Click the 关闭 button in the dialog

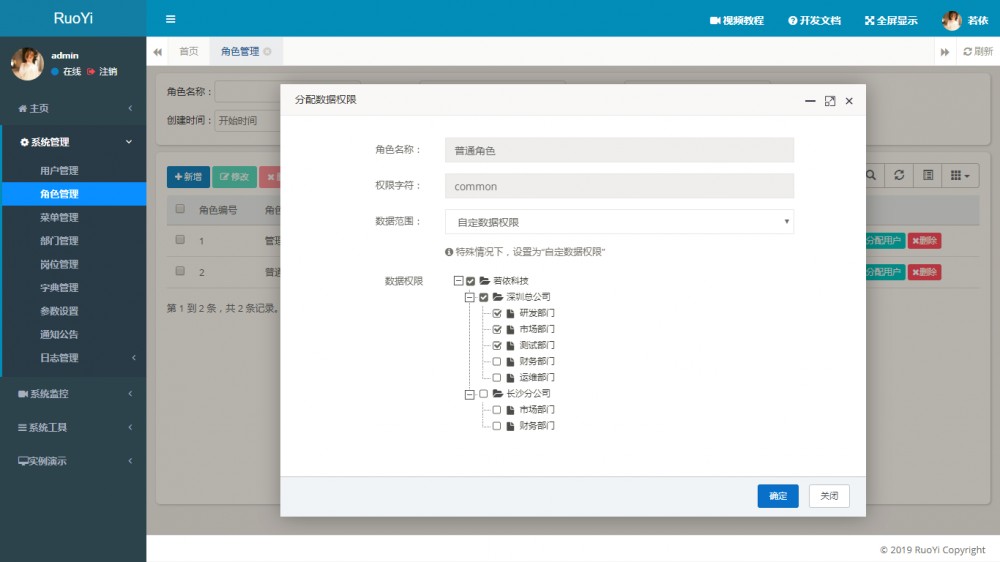click(829, 496)
